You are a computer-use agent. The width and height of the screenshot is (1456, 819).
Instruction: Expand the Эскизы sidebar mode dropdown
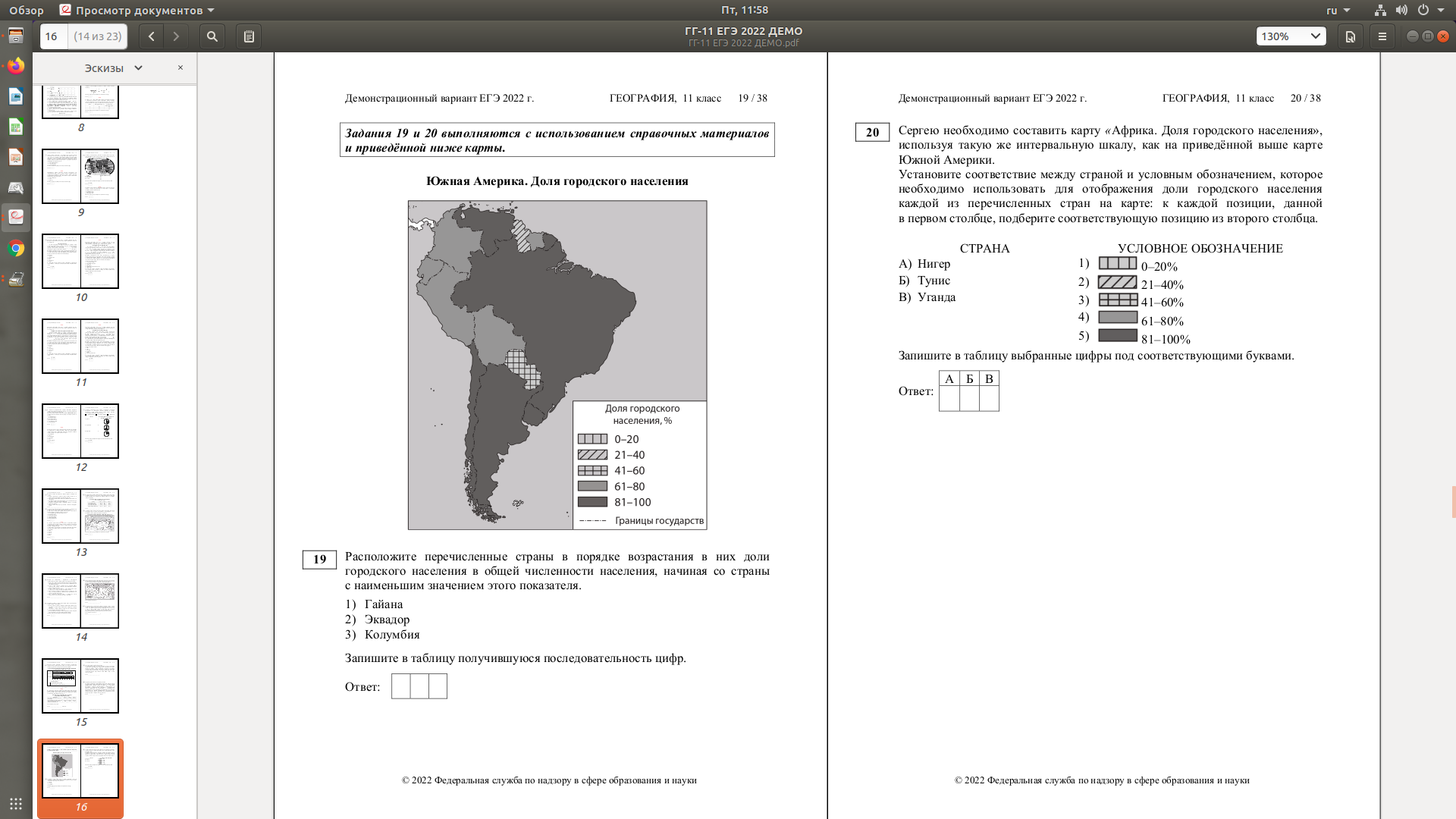[x=114, y=68]
